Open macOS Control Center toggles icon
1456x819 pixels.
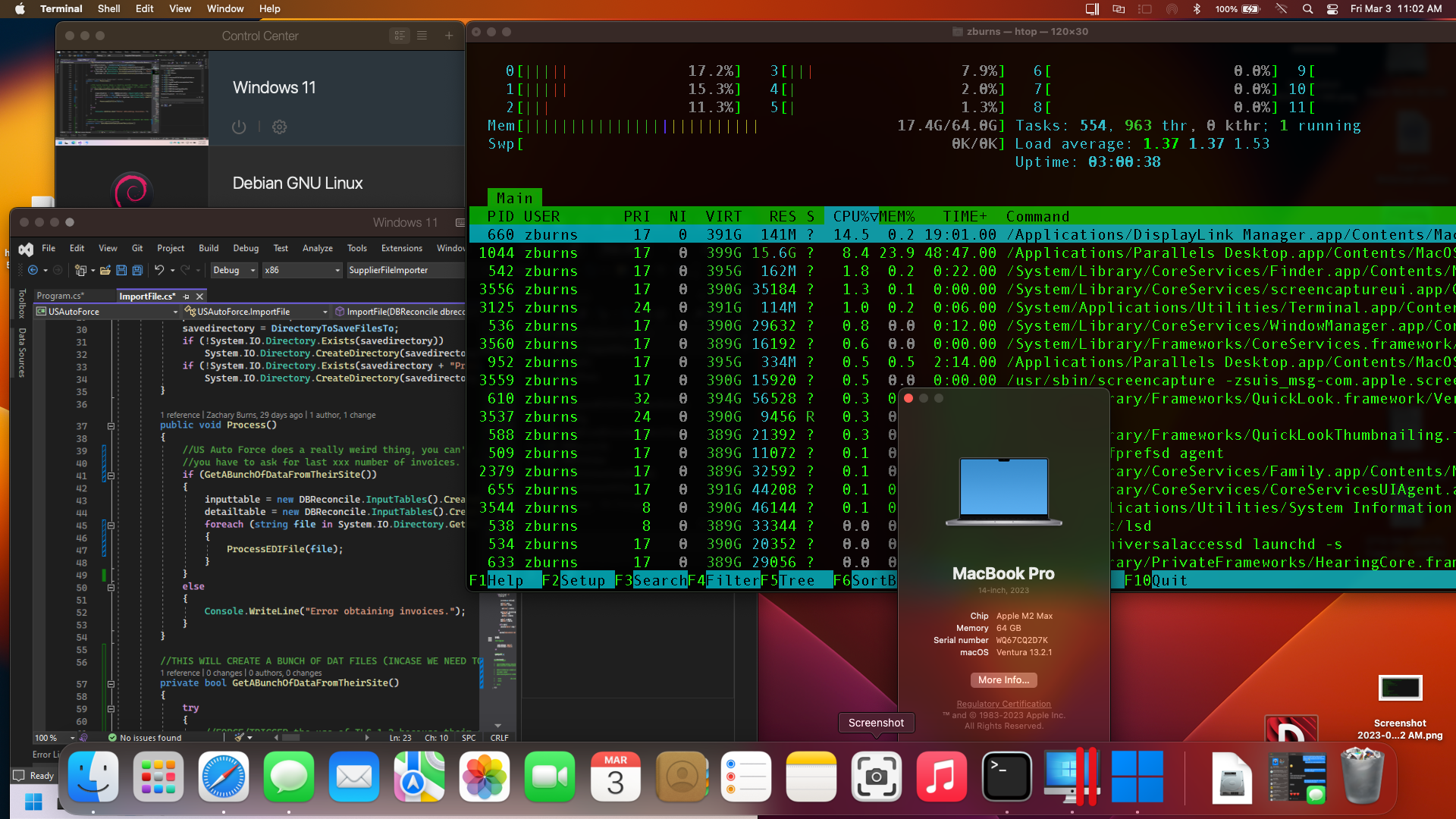pyautogui.click(x=1332, y=9)
